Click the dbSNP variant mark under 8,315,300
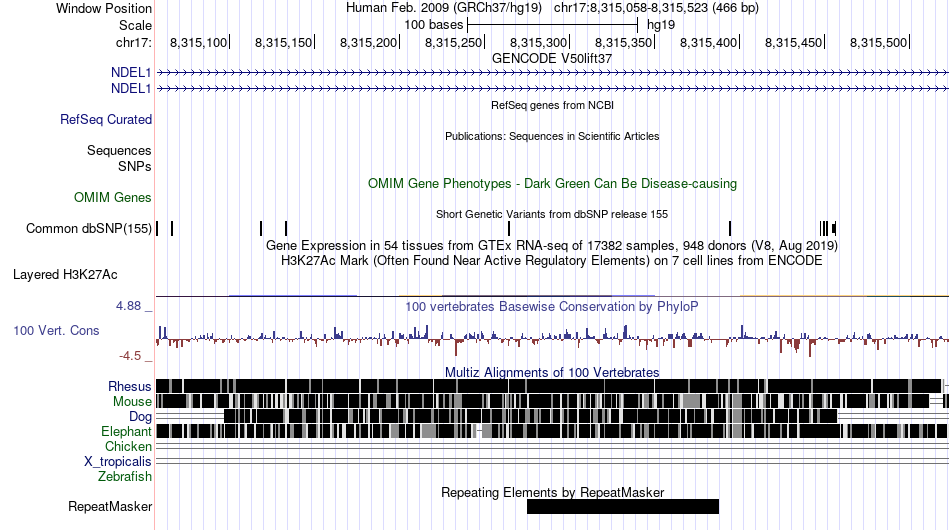 tap(509, 228)
